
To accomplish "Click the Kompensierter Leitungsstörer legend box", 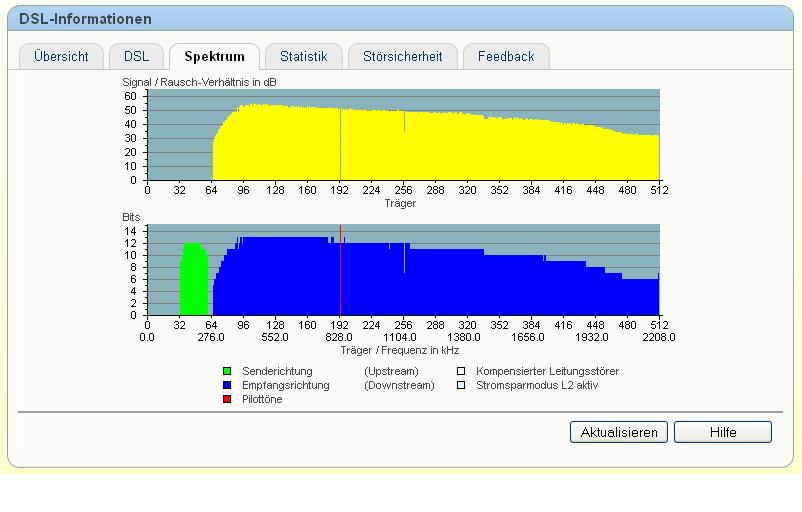I will coord(461,371).
